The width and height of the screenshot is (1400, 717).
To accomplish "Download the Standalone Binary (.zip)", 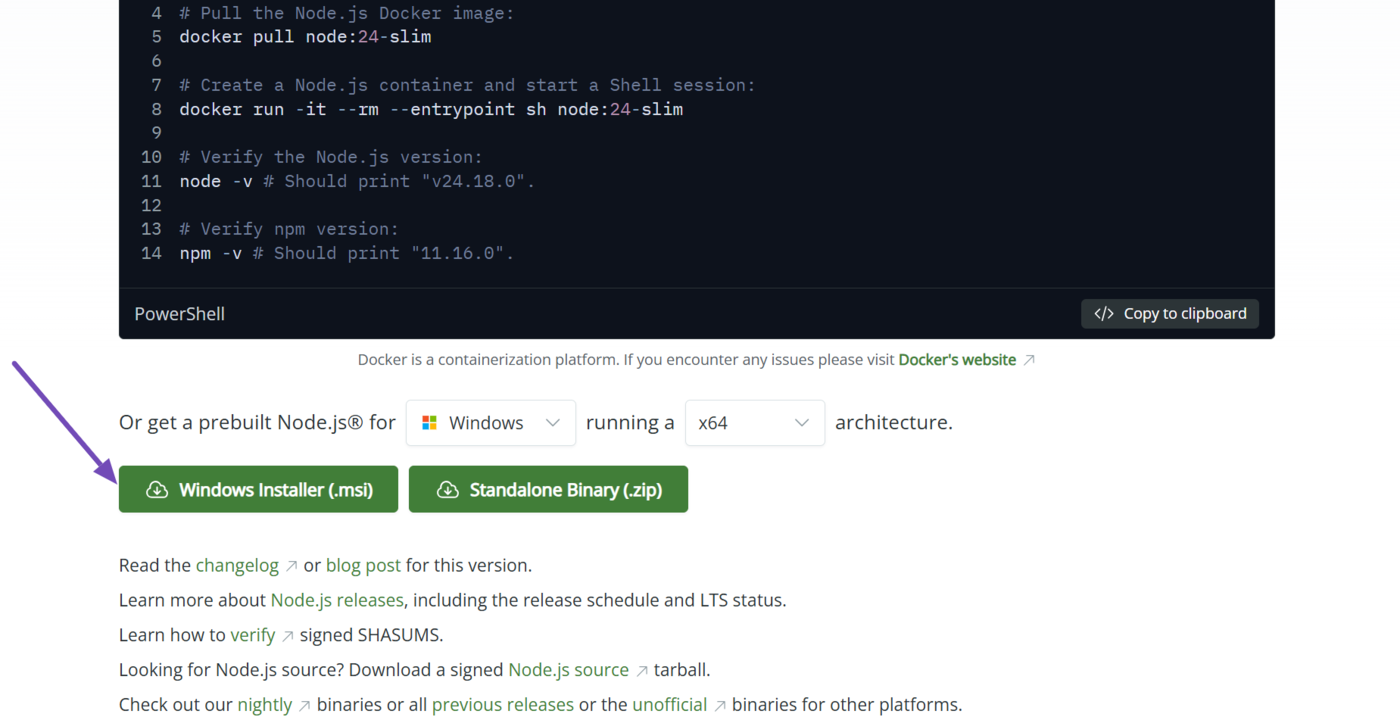I will pos(548,489).
